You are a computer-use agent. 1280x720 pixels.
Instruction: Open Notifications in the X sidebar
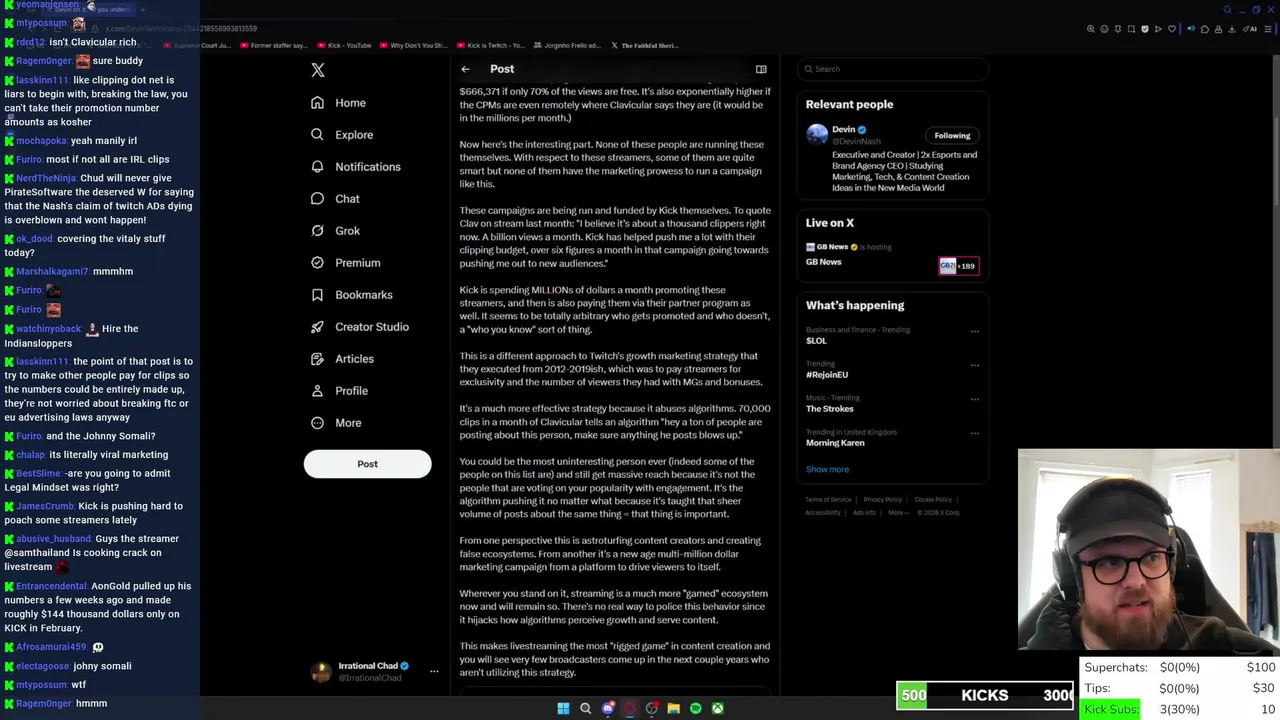(x=355, y=167)
